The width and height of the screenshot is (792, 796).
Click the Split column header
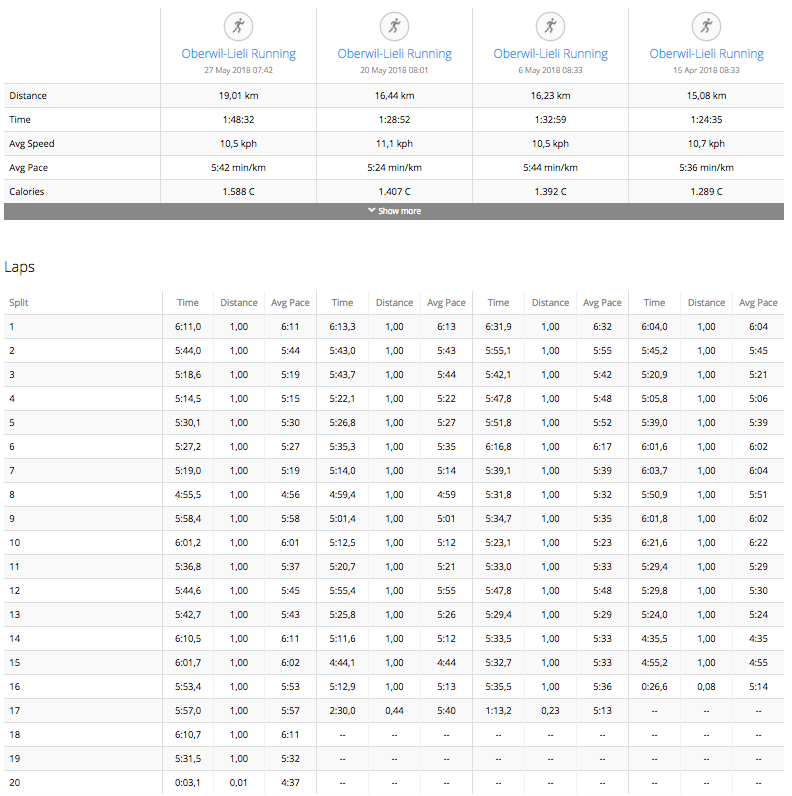pyautogui.click(x=19, y=303)
